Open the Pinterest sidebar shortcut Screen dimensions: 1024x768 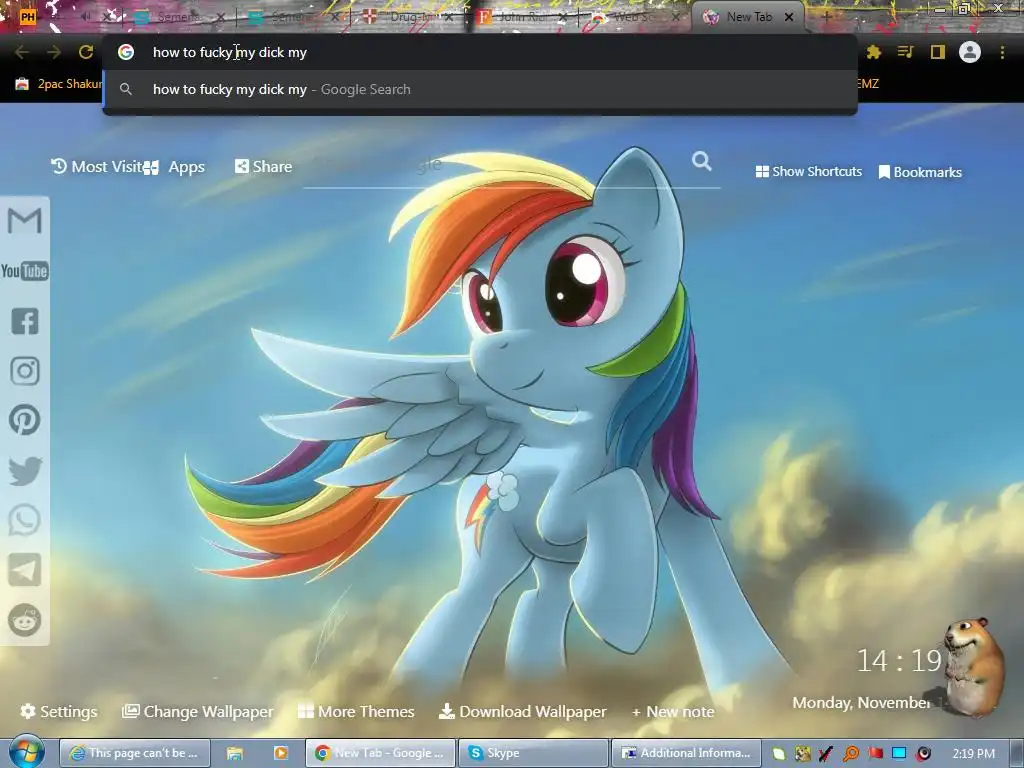click(25, 420)
